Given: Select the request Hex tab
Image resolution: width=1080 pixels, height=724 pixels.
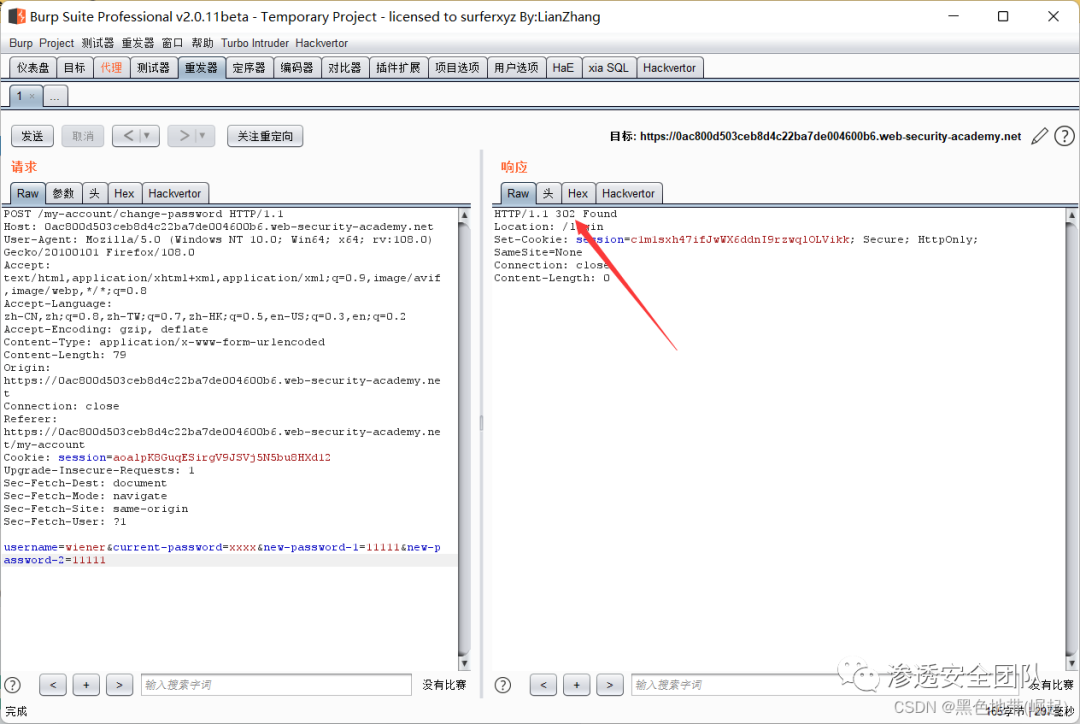Looking at the screenshot, I should [124, 194].
